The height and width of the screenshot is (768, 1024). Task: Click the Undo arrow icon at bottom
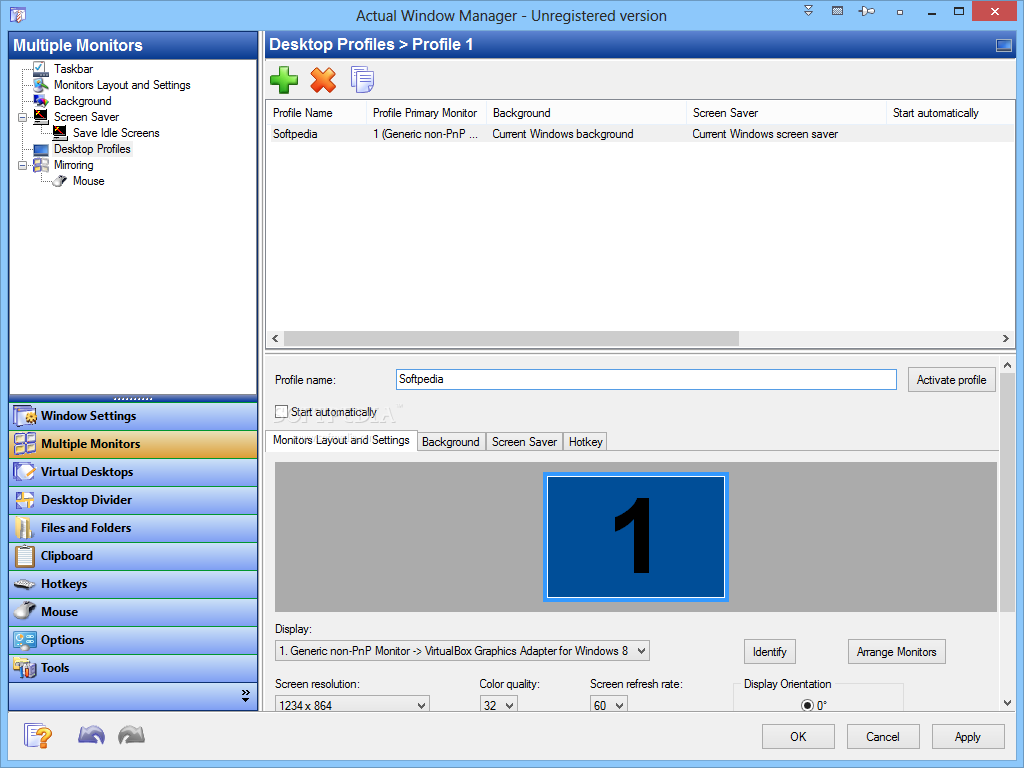pyautogui.click(x=91, y=736)
